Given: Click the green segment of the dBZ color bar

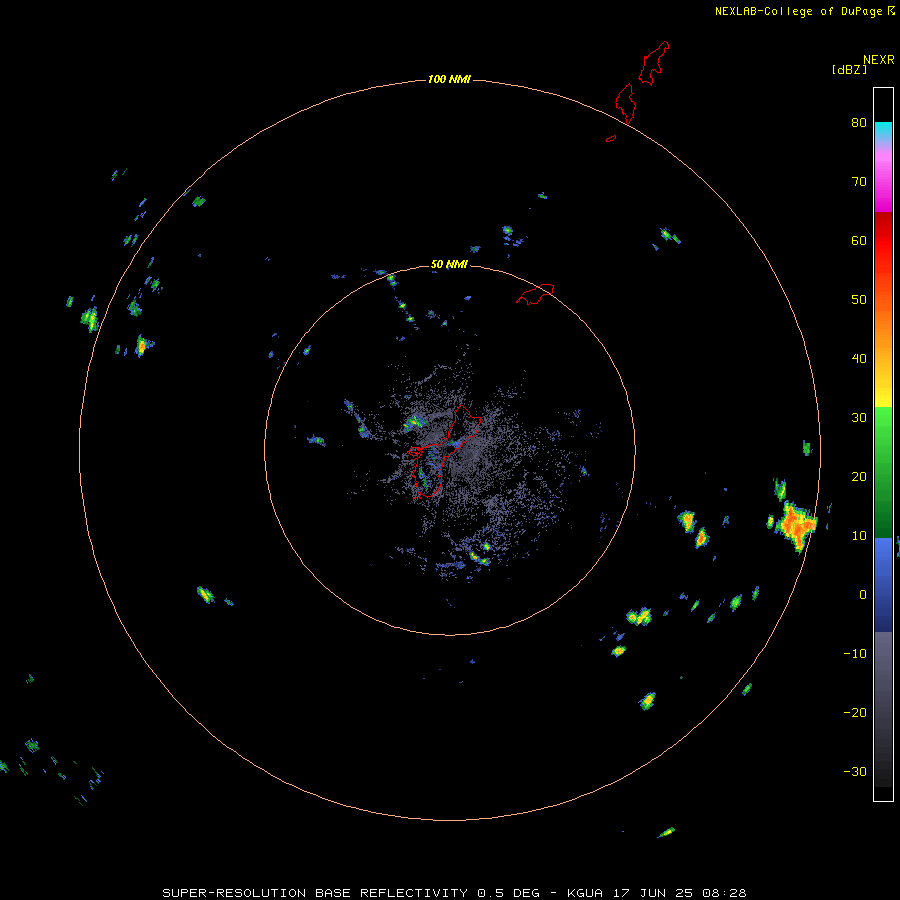Looking at the screenshot, I should click(883, 472).
